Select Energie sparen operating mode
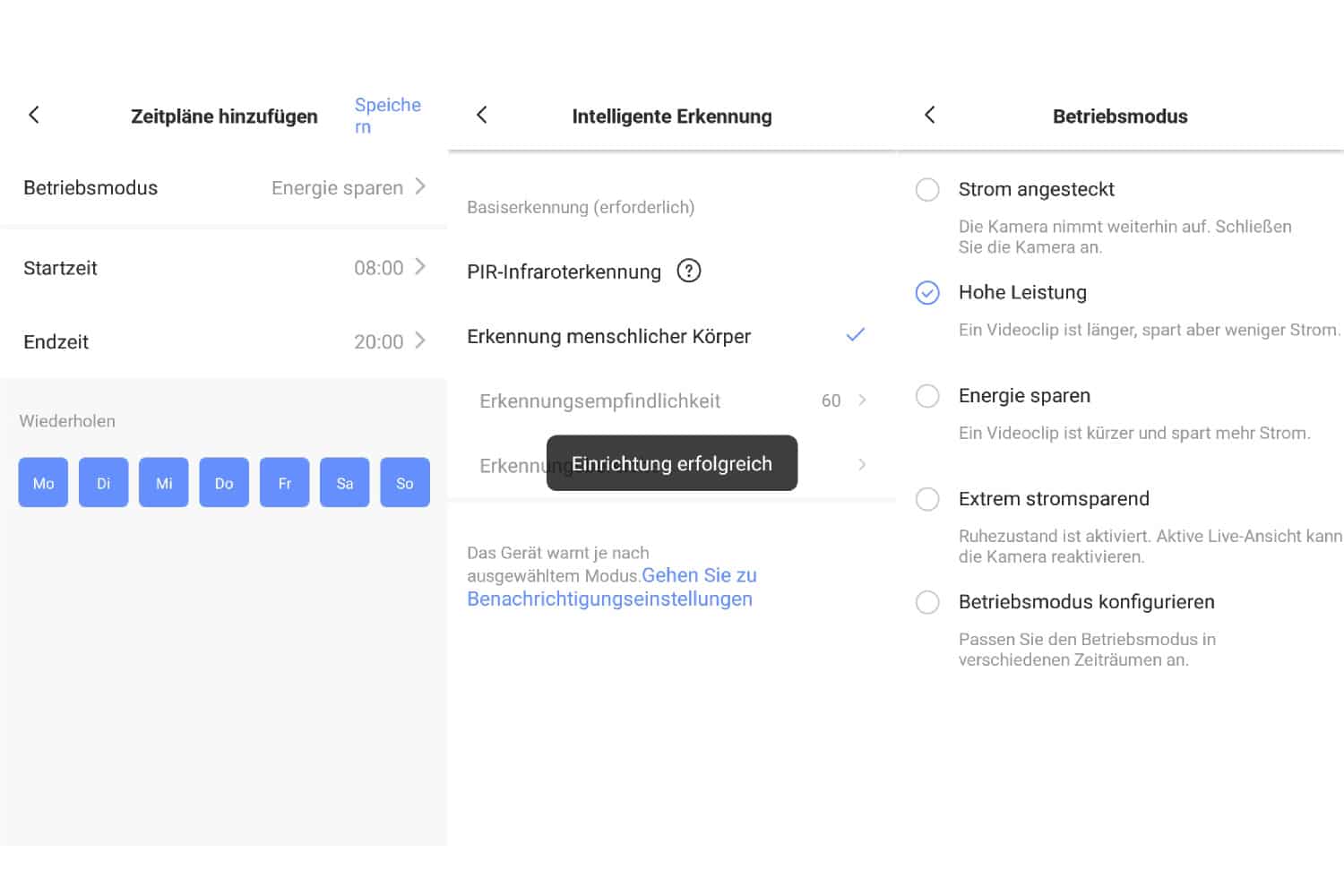Image resolution: width=1344 pixels, height=896 pixels. (x=927, y=396)
